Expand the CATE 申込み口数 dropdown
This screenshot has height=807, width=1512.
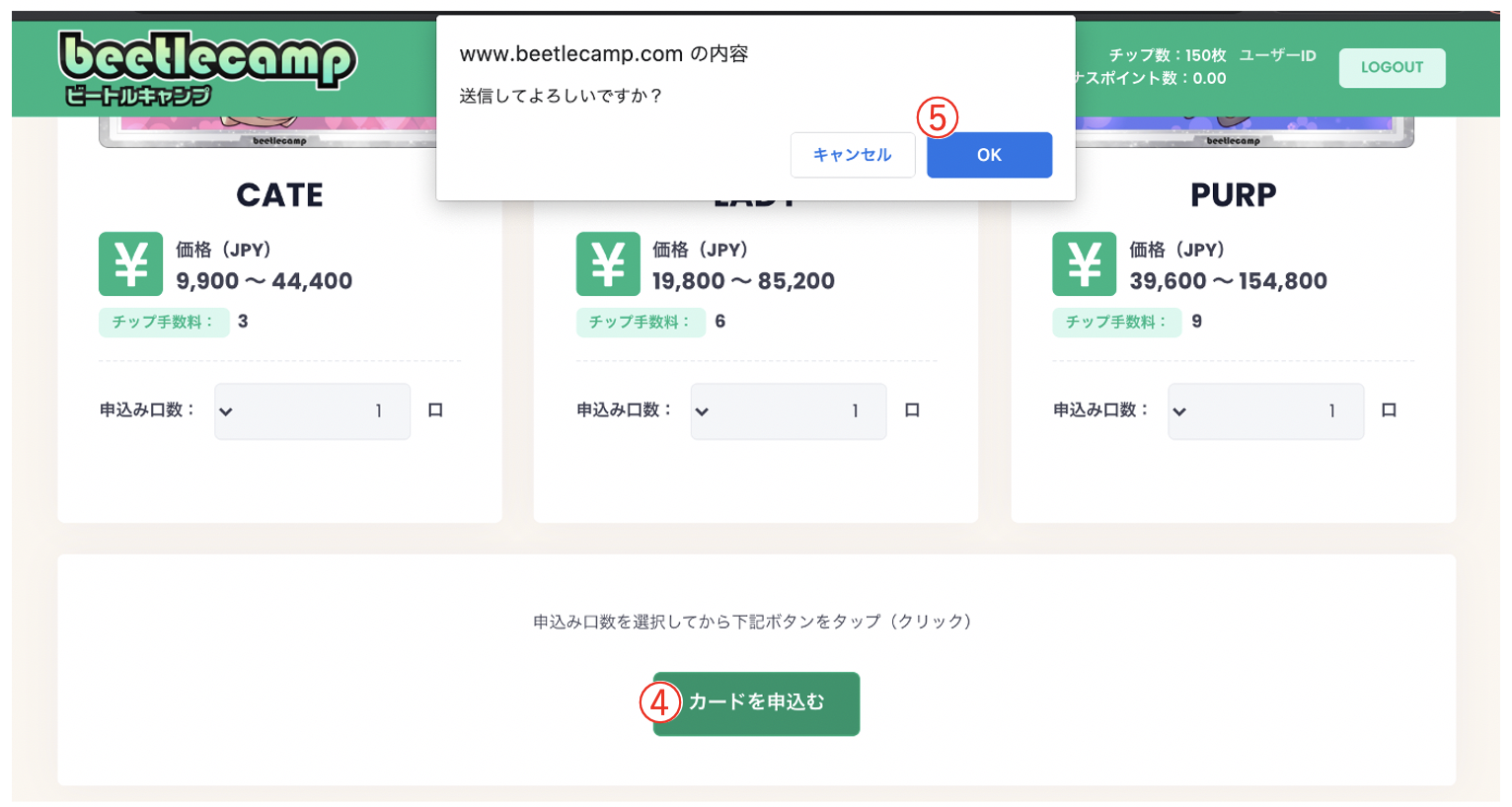point(312,411)
